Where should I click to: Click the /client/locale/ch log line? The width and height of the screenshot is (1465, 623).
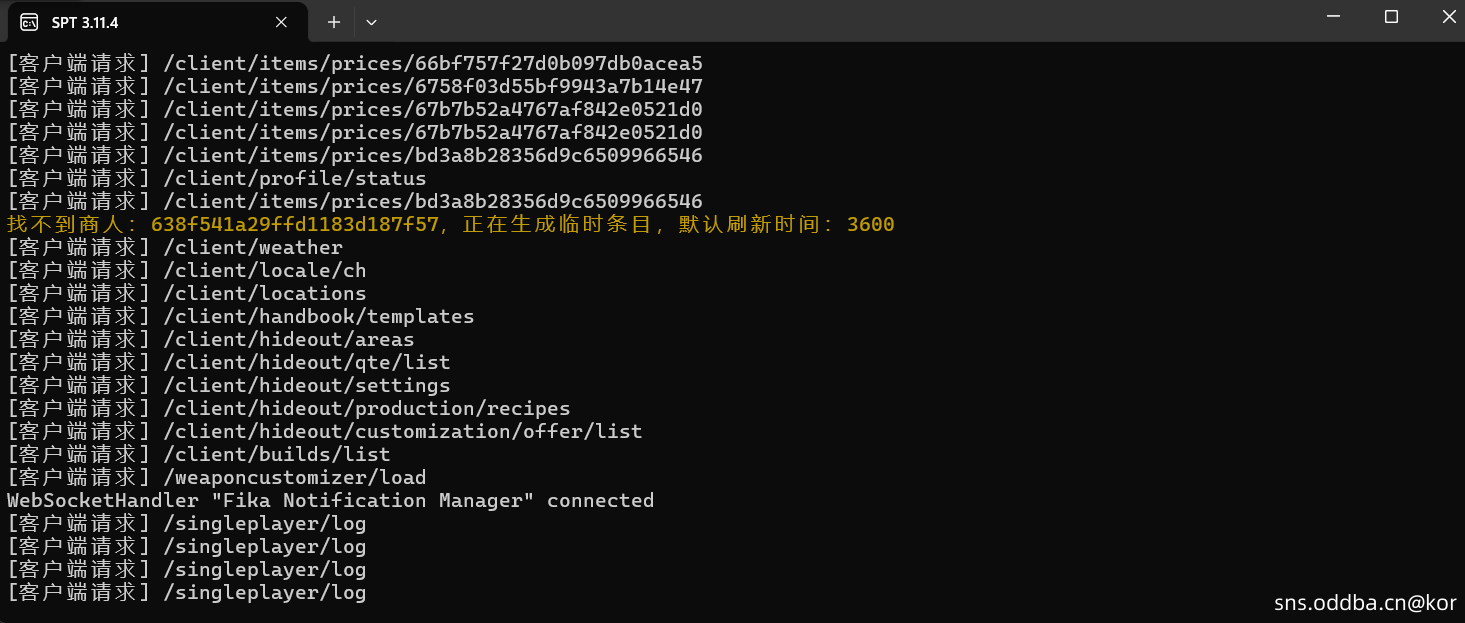[264, 271]
